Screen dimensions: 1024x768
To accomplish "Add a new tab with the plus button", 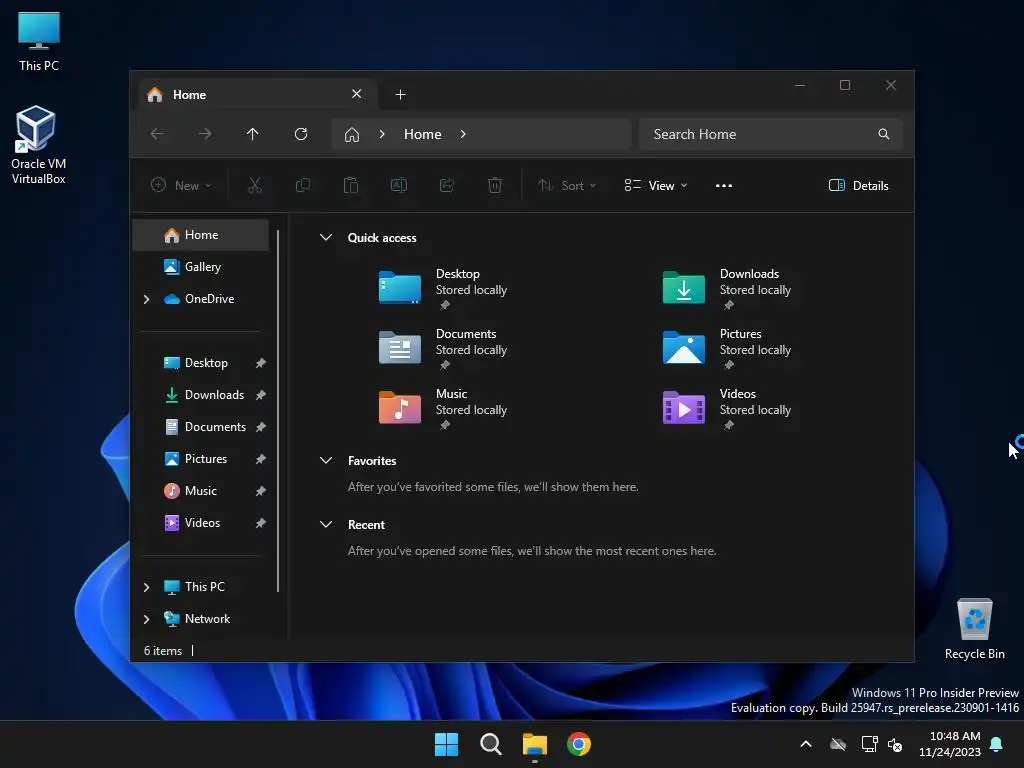I will coord(400,95).
